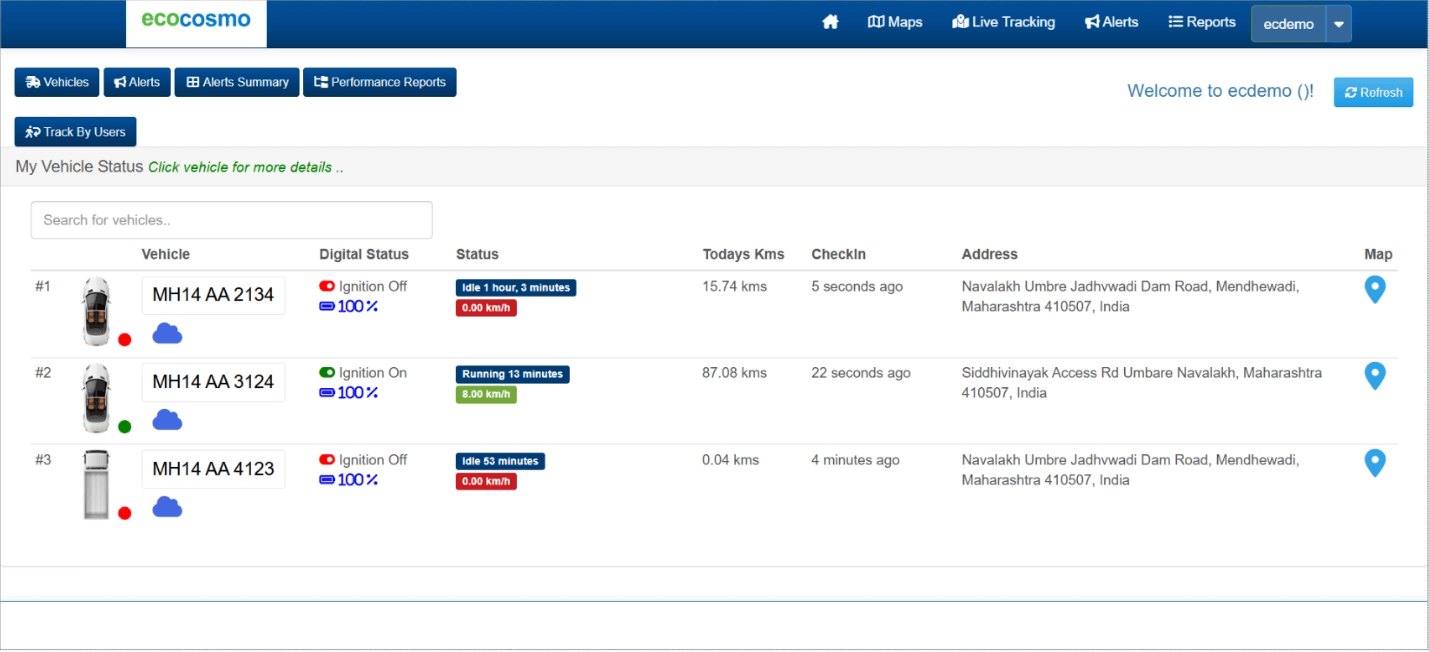Click the Home icon in navbar
Image resolution: width=1429 pixels, height=652 pixels.
(x=830, y=22)
